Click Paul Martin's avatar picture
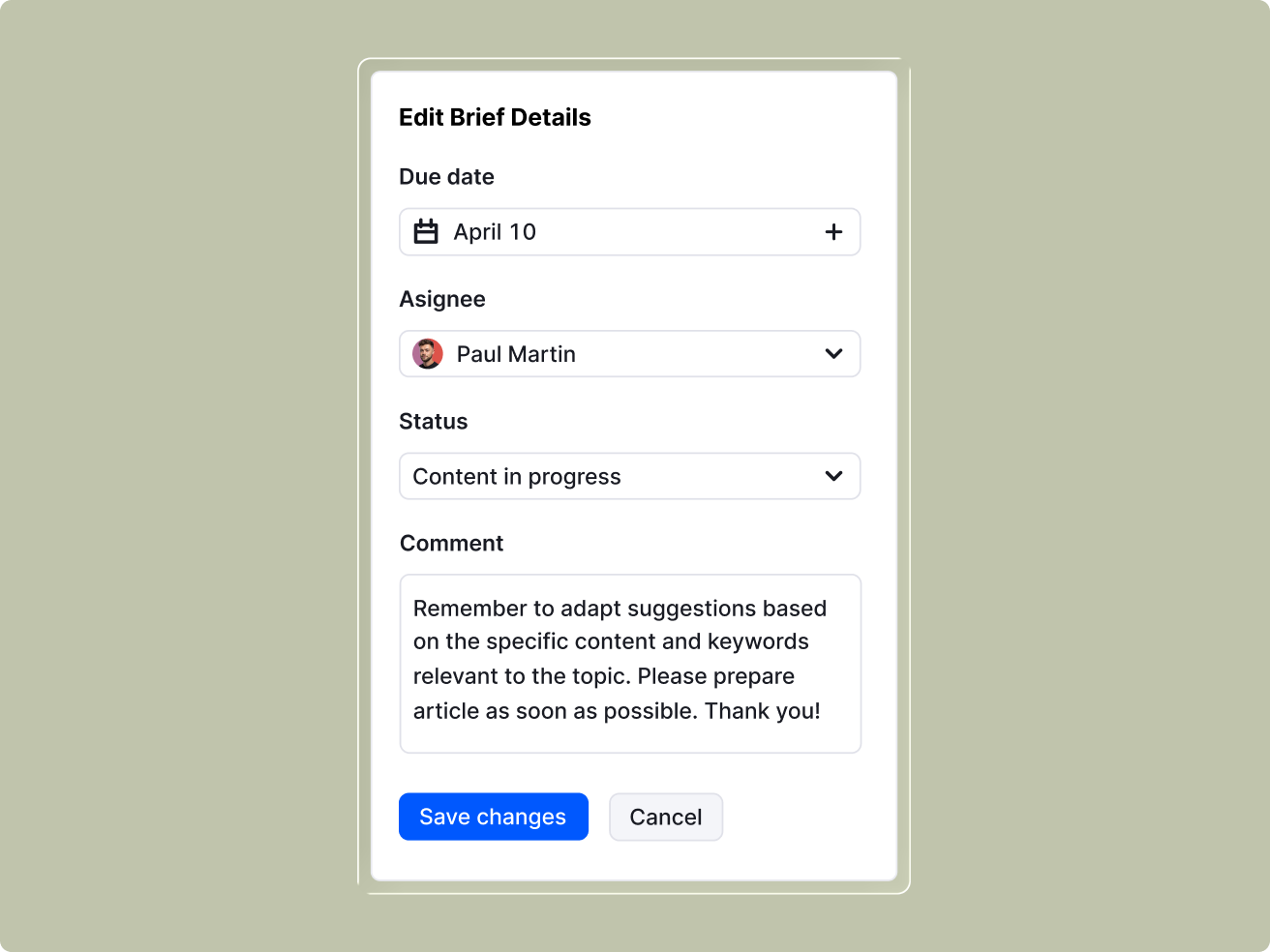This screenshot has height=952, width=1270. (x=428, y=354)
